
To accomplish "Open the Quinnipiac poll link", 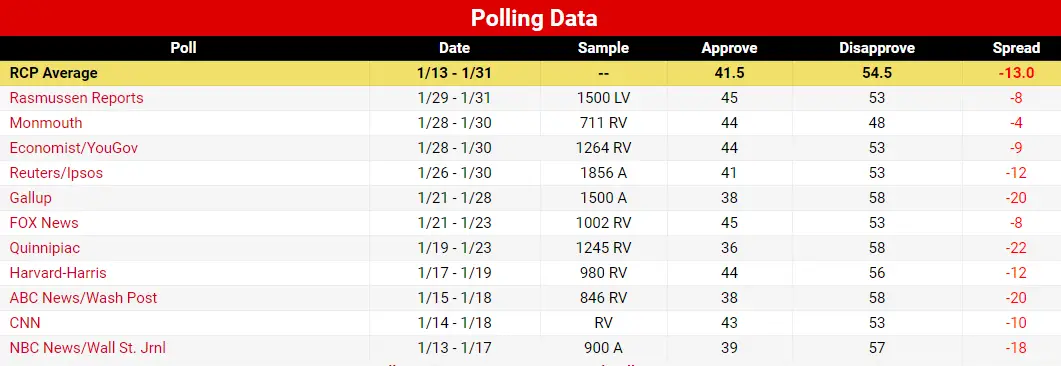I will (x=45, y=248).
